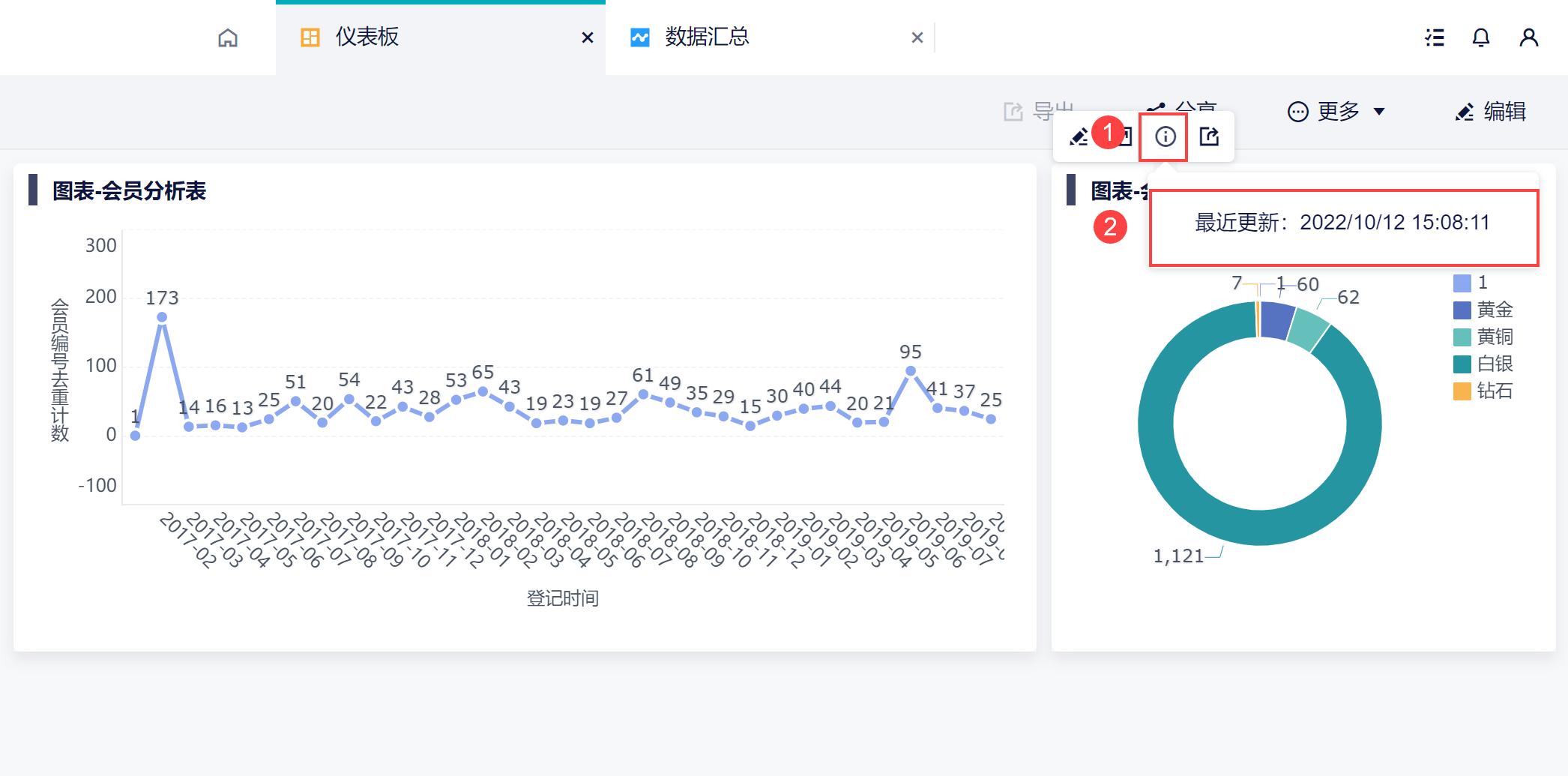Image resolution: width=1568 pixels, height=776 pixels.
Task: Click the export arrow icon in the chart popup toolbar
Action: (x=1209, y=136)
